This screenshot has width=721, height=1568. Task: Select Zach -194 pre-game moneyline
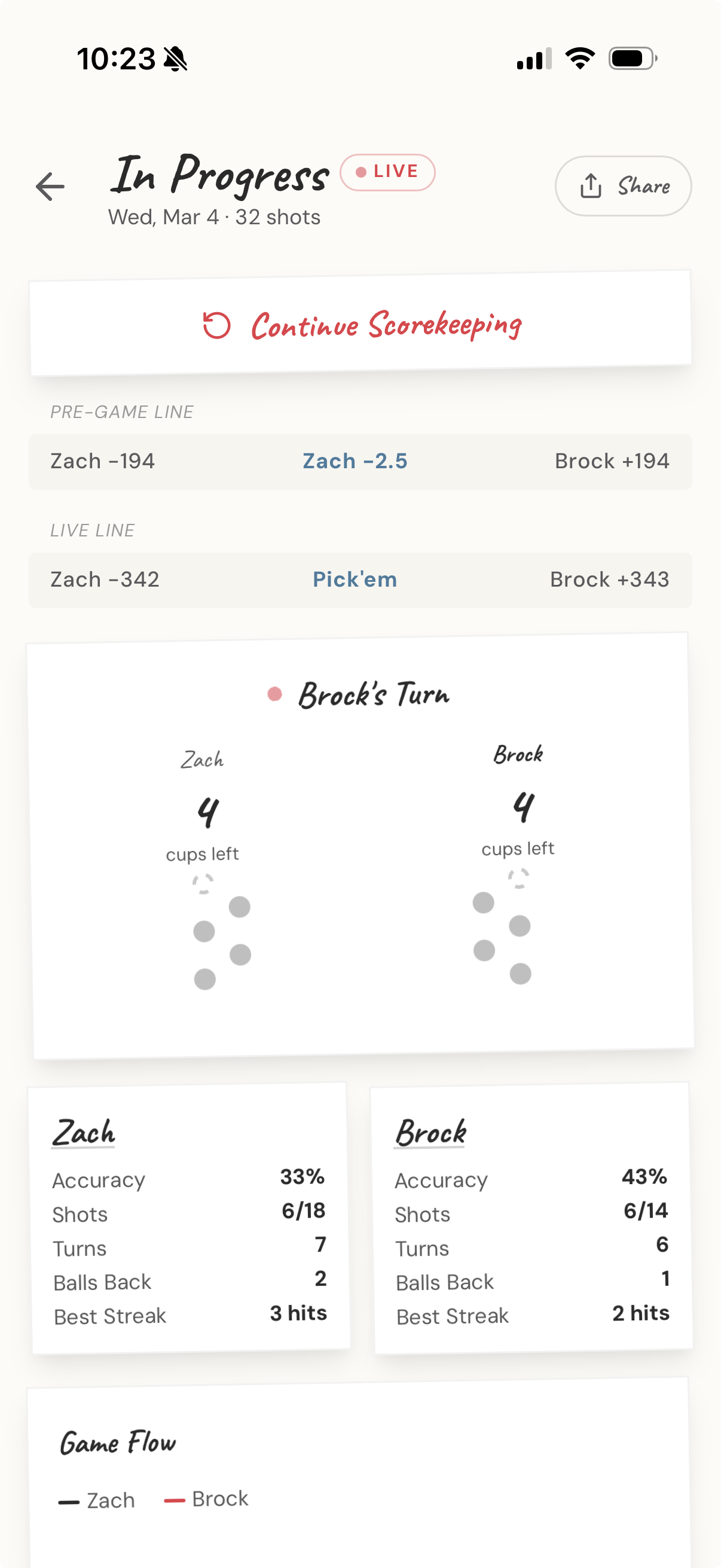tap(103, 462)
